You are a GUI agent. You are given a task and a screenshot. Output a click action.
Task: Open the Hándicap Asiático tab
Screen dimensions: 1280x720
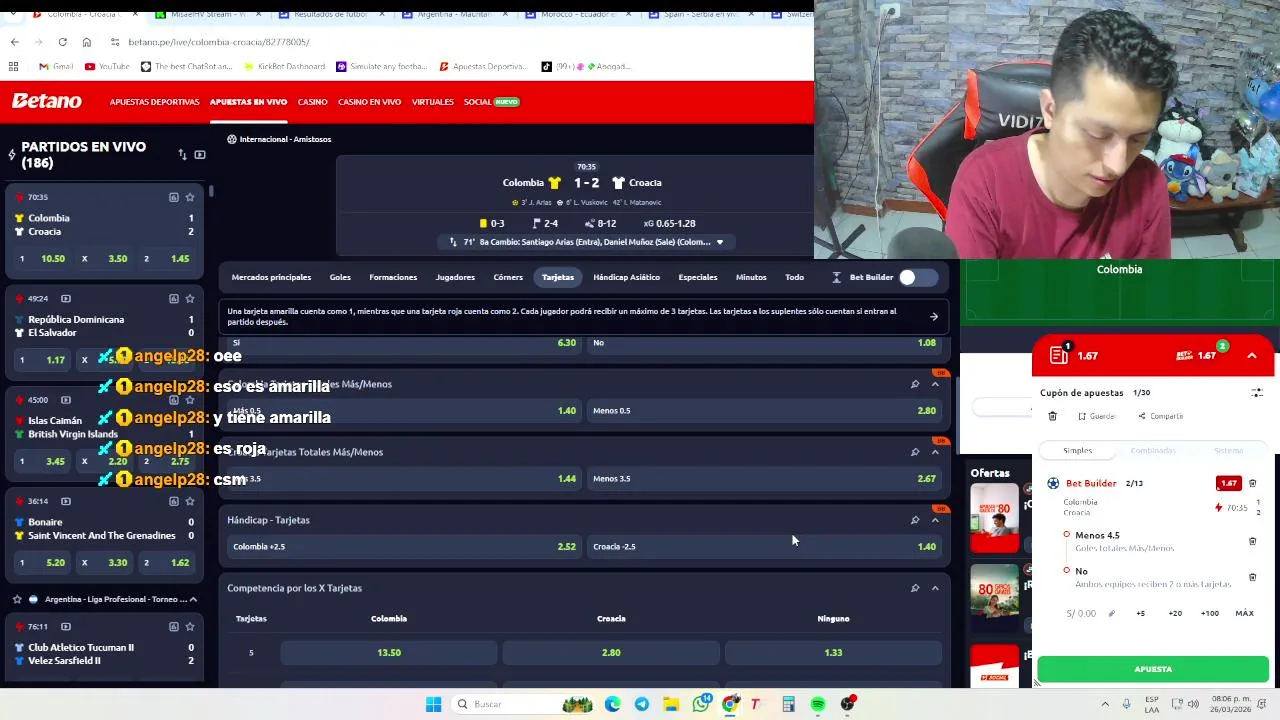tap(626, 277)
